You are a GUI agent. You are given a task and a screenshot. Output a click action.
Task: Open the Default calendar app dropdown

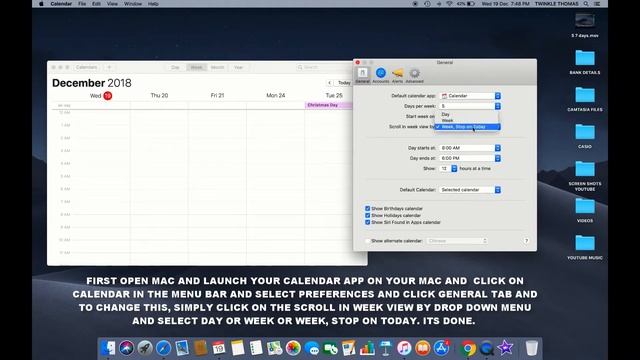470,96
